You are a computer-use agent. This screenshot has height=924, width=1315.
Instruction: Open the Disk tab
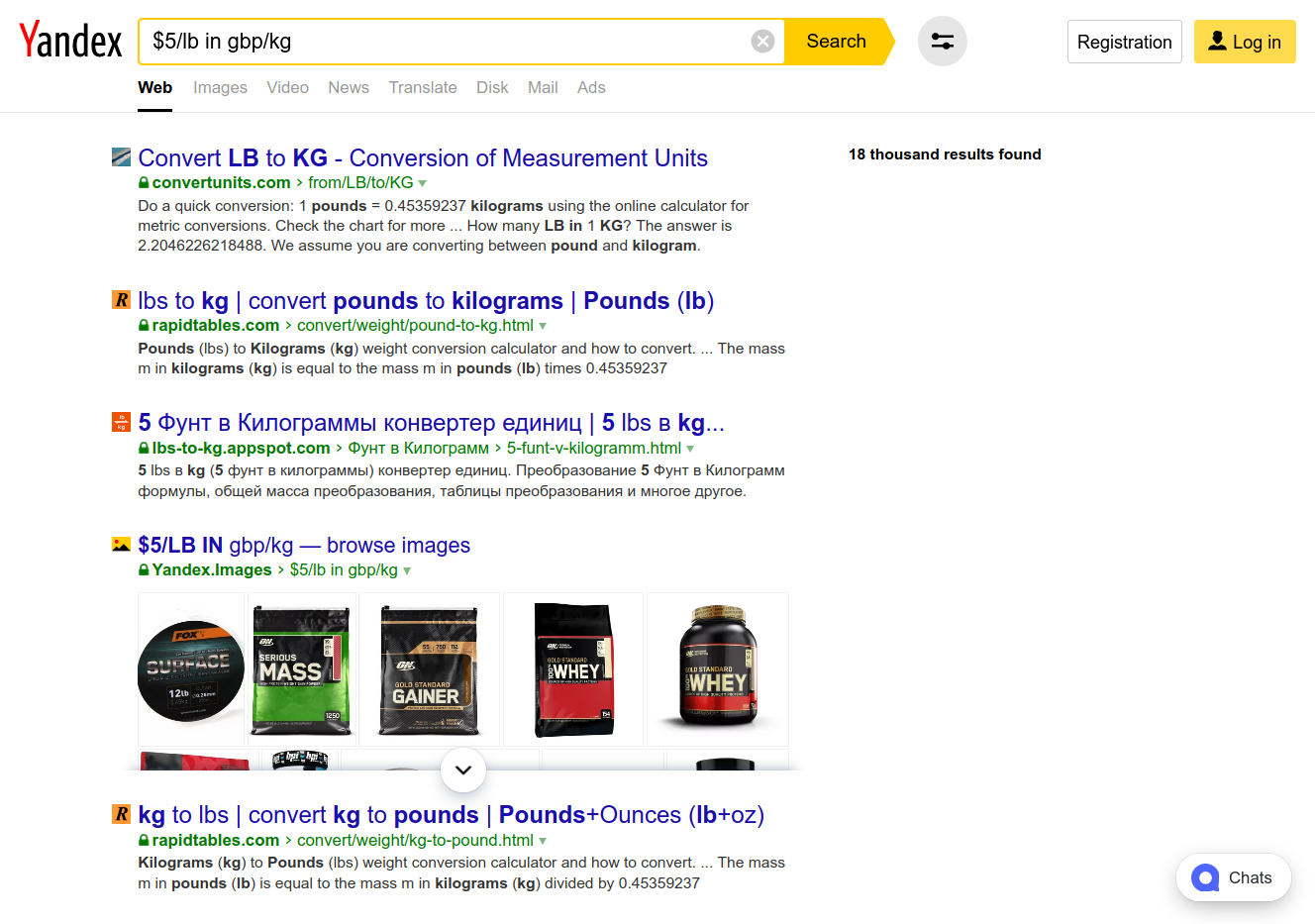[492, 87]
